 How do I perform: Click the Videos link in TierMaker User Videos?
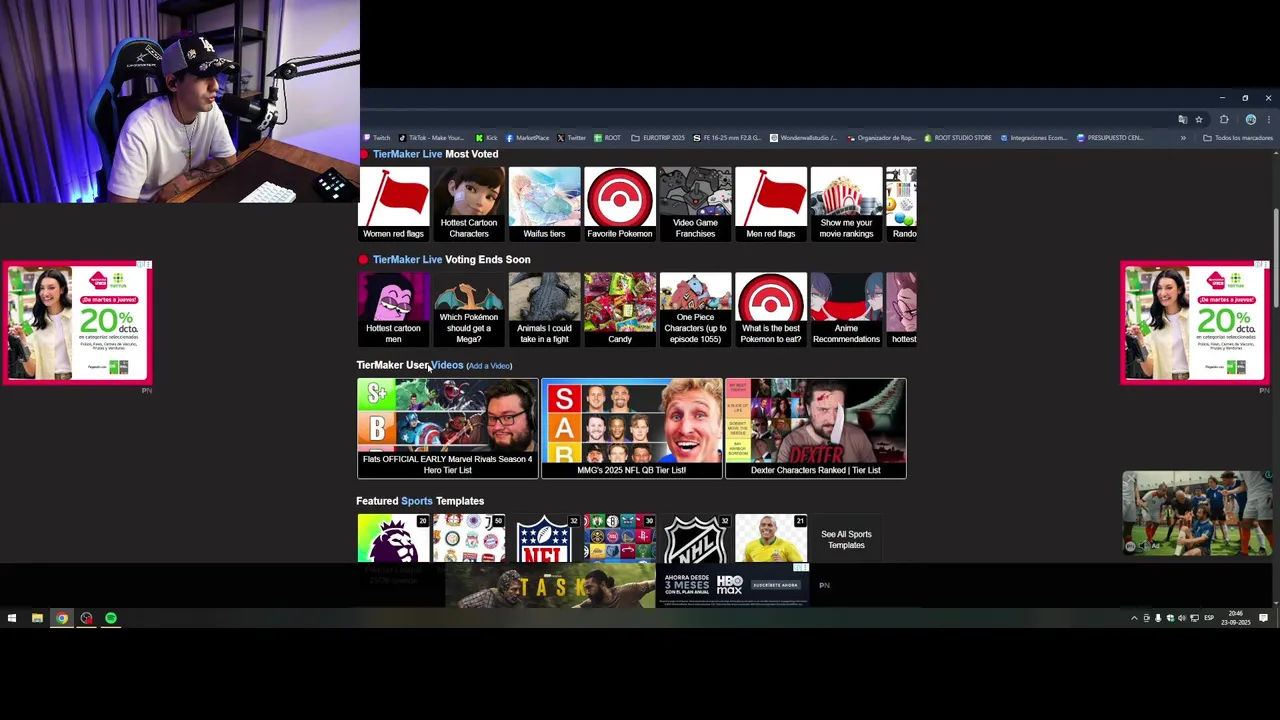click(x=447, y=365)
